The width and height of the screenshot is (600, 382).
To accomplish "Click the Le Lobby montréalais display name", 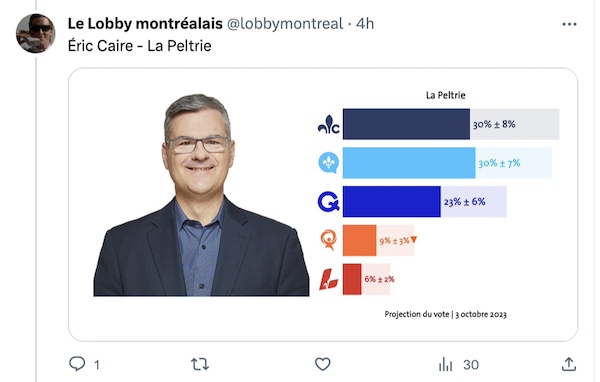I will pos(145,24).
